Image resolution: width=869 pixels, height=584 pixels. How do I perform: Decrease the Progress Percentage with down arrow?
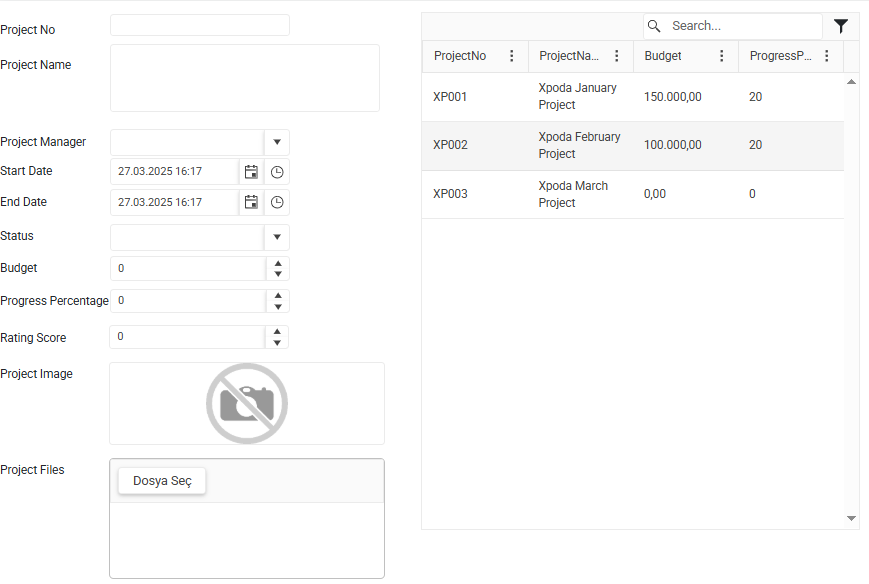pyautogui.click(x=278, y=306)
